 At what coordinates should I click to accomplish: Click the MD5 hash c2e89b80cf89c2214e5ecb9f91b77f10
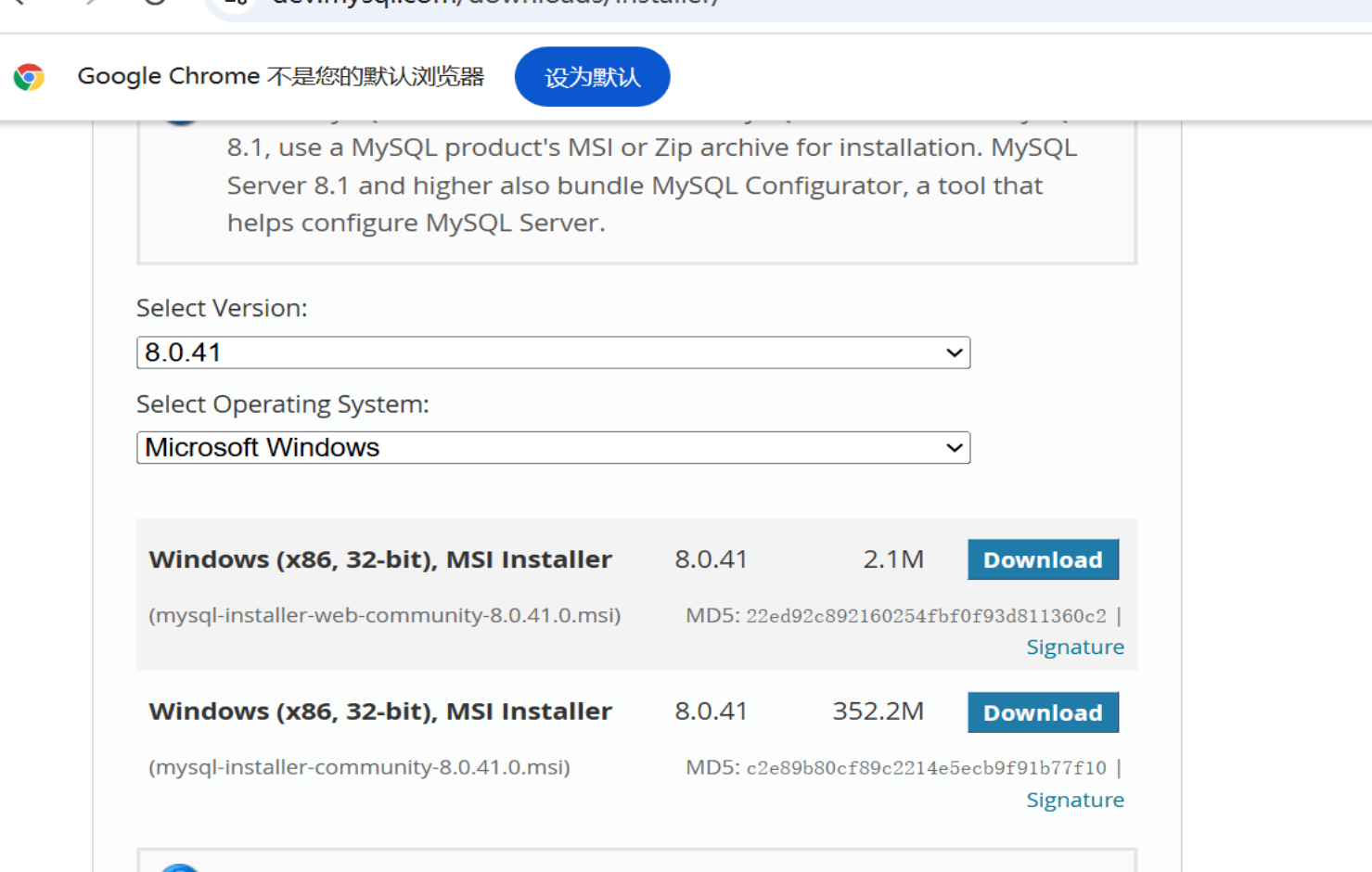[x=926, y=768]
